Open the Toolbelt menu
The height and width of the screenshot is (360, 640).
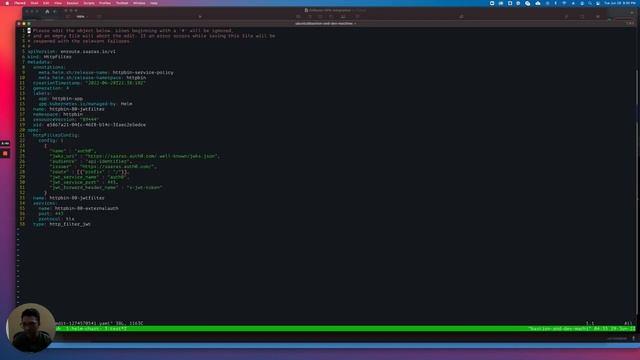pyautogui.click(x=122, y=3)
